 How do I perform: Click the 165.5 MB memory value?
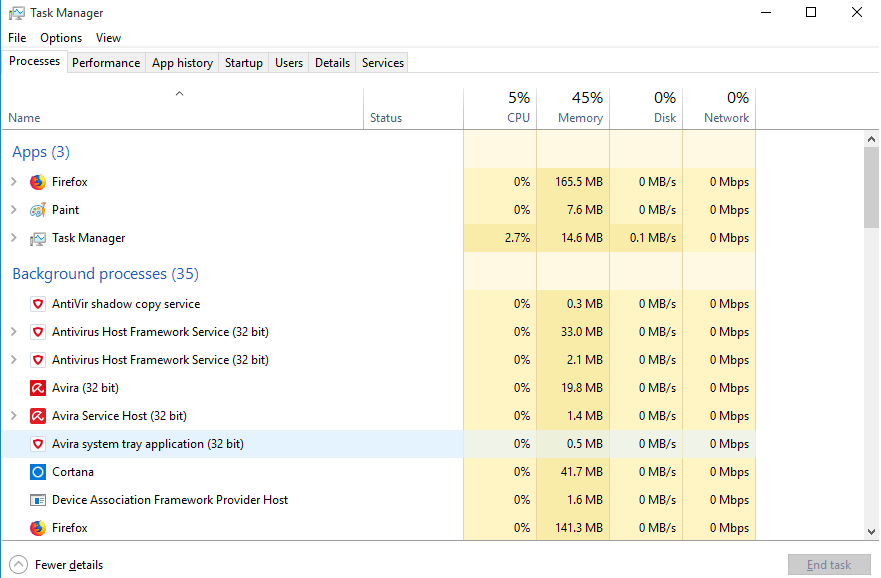579,182
